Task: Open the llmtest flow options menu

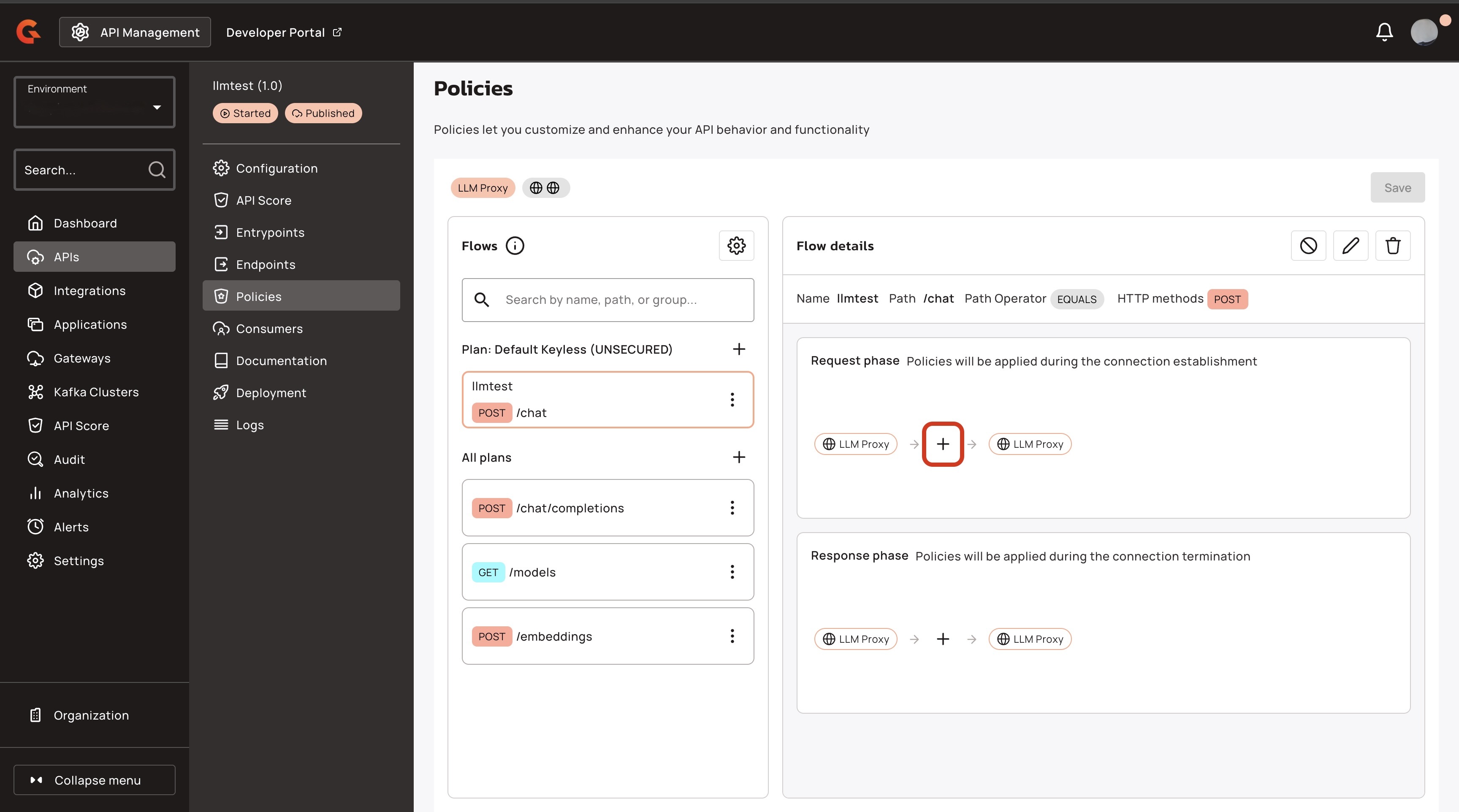Action: click(x=732, y=400)
